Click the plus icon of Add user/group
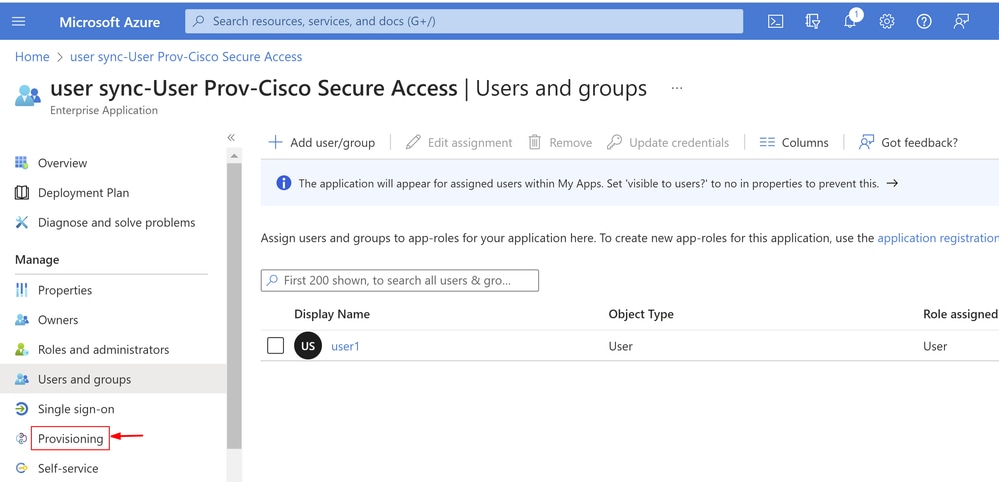Screen dimensions: 999x482 [x=275, y=142]
